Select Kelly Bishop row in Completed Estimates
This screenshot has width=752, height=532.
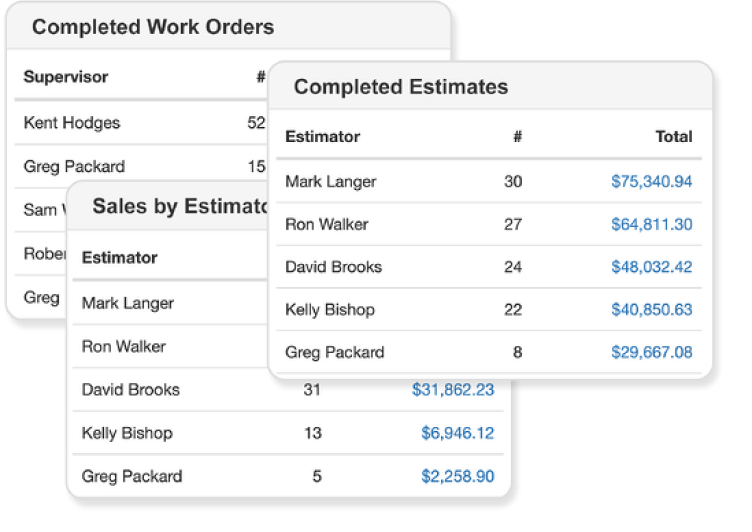click(329, 310)
